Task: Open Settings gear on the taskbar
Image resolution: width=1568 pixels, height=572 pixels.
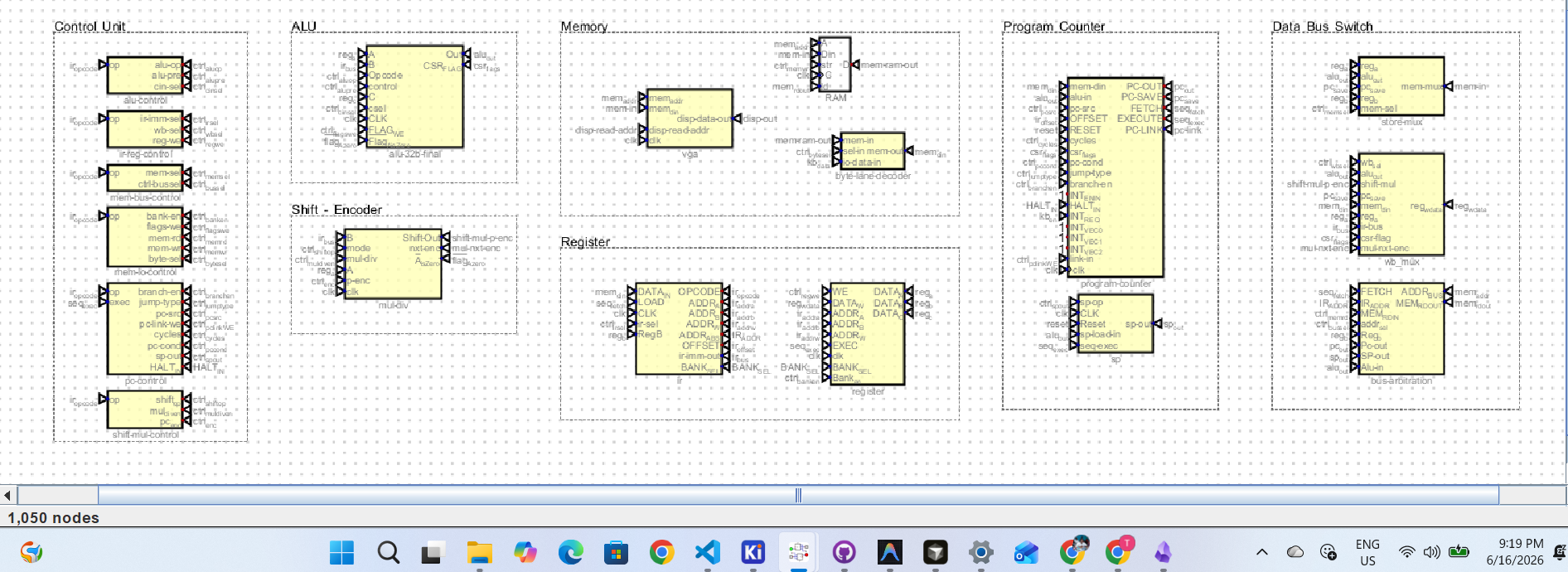Action: coord(980,552)
